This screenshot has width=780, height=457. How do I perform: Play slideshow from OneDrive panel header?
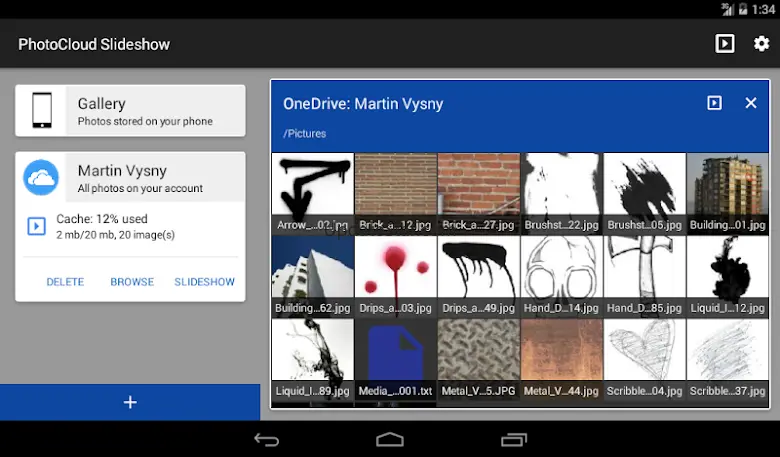[714, 103]
